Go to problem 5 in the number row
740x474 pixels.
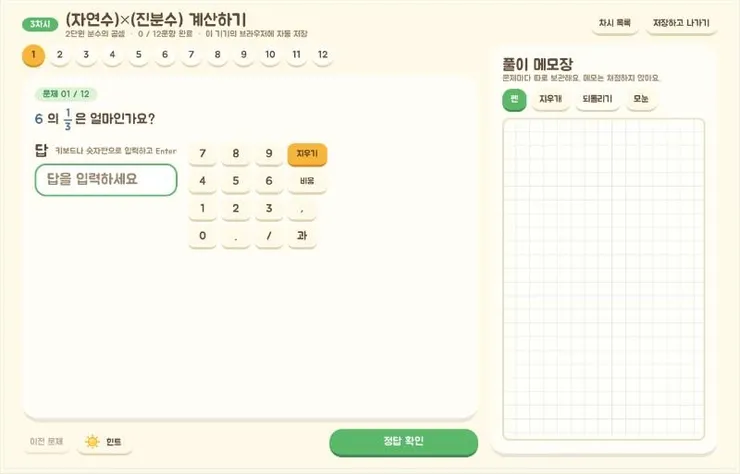coord(139,55)
